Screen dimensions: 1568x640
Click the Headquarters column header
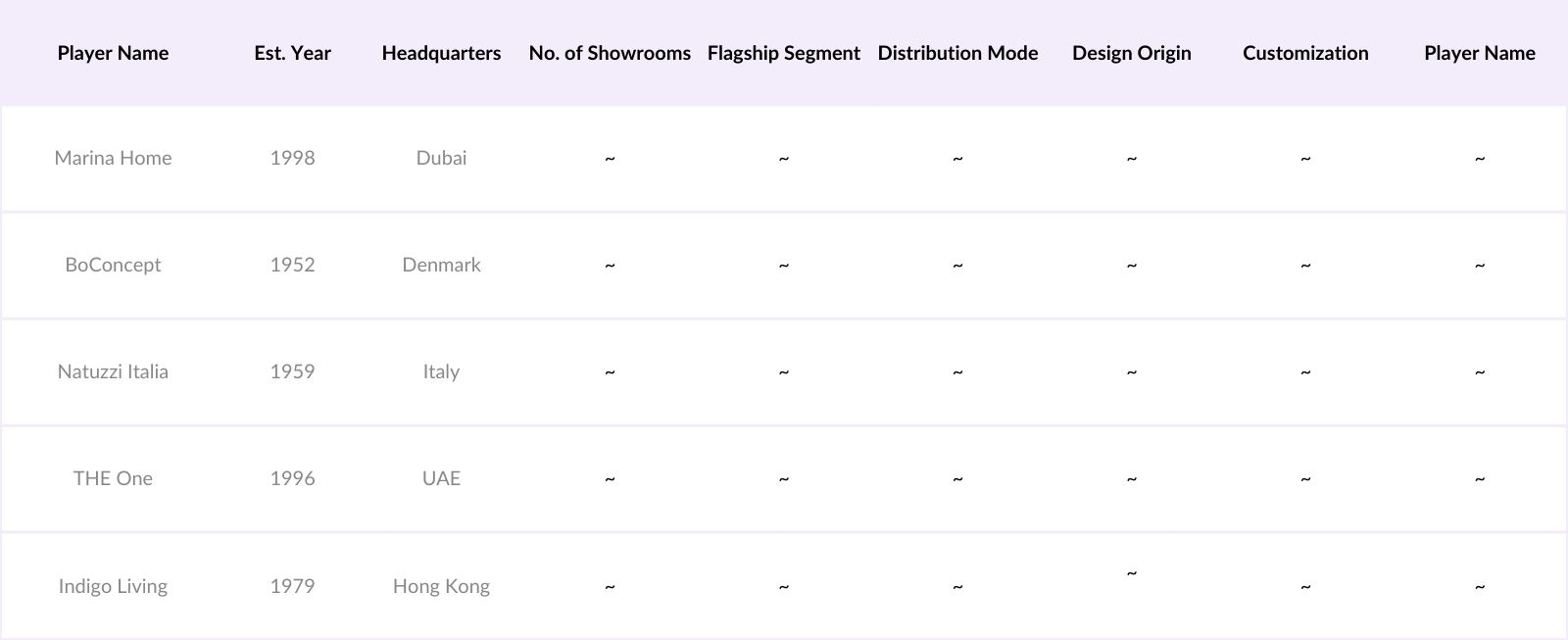441,53
